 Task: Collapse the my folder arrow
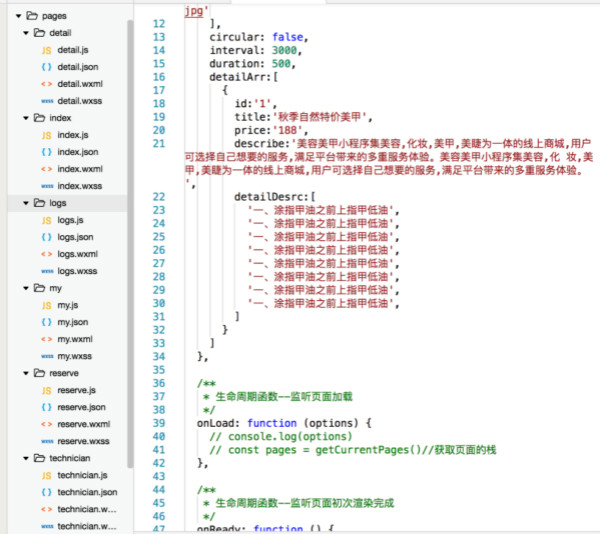pos(26,288)
